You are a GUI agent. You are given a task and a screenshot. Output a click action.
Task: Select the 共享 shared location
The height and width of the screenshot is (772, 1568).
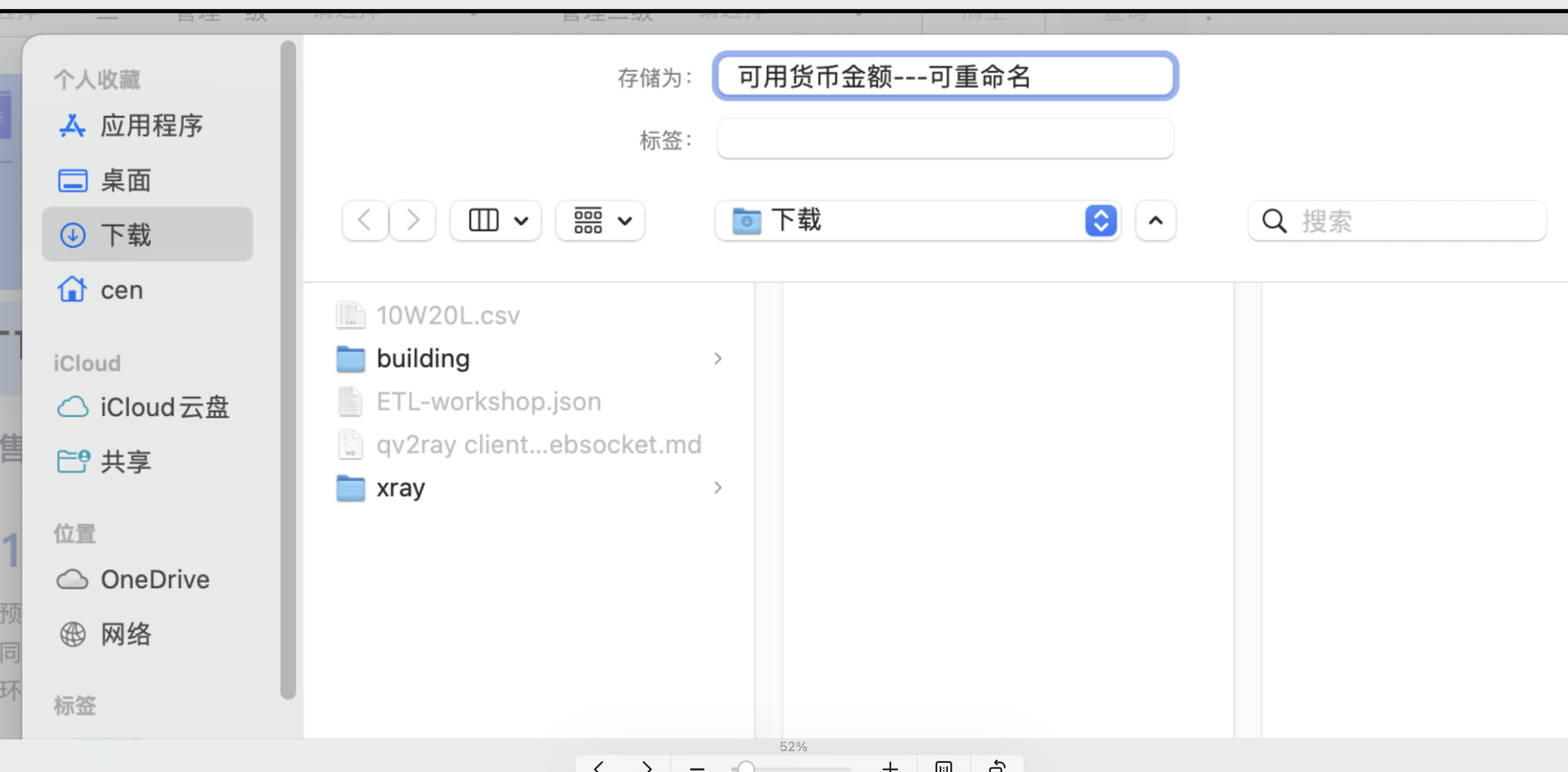tap(125, 461)
